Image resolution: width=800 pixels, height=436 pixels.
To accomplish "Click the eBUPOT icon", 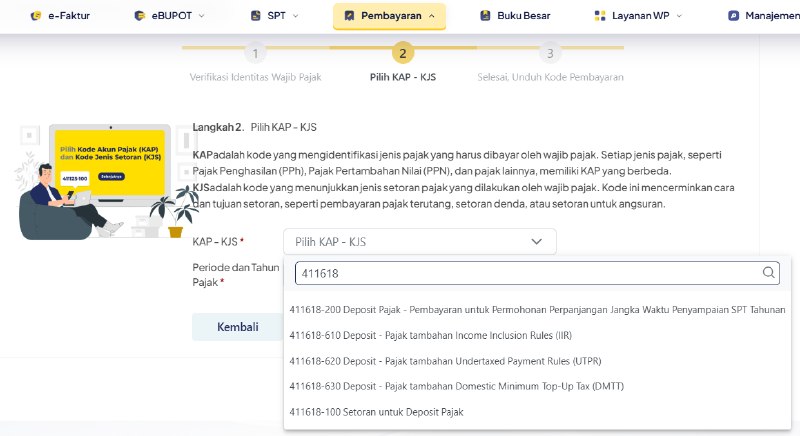I will coord(139,16).
